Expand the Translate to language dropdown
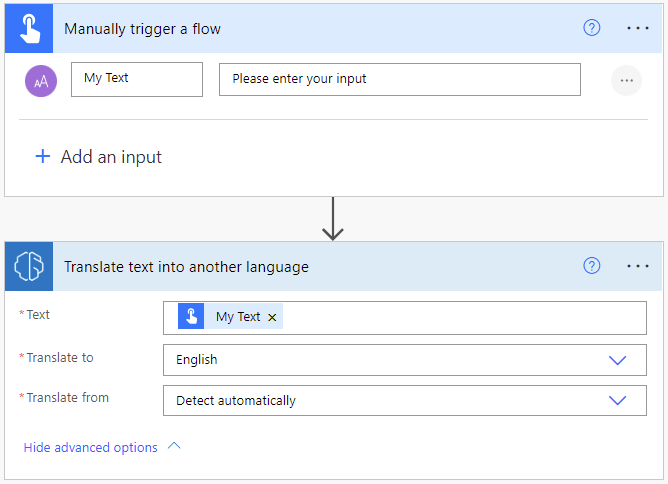This screenshot has width=668, height=484. [617, 360]
